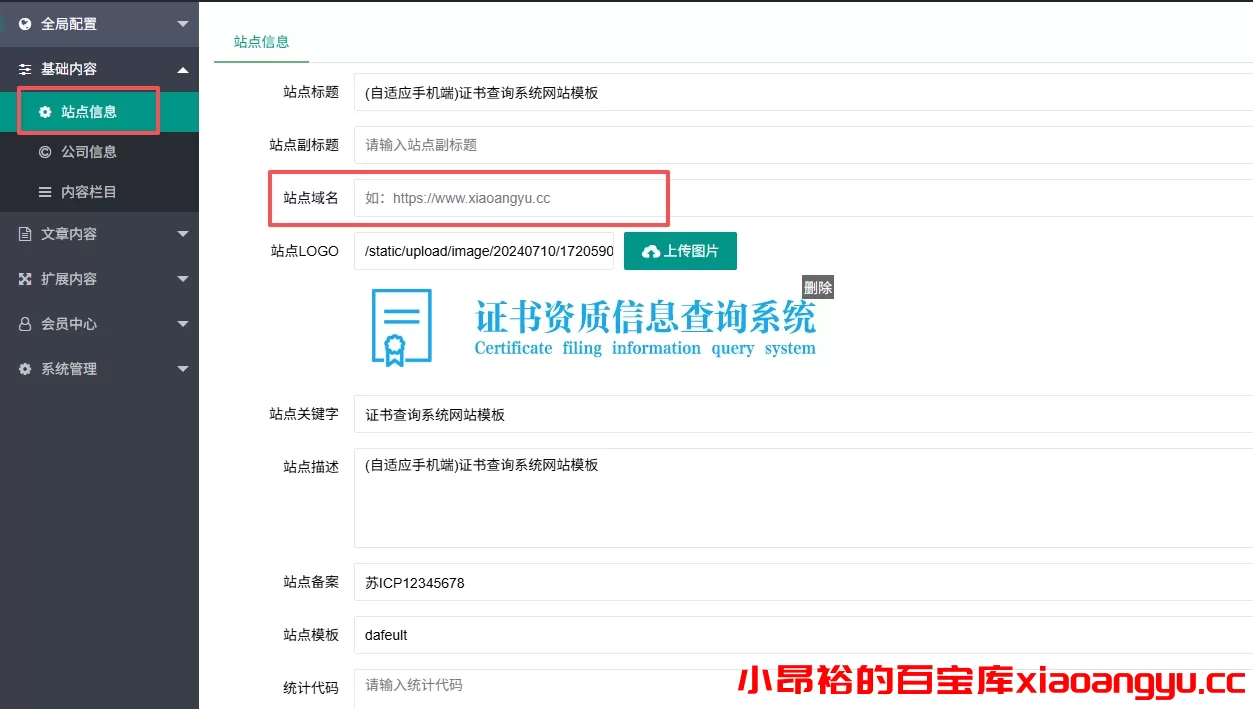This screenshot has height=709, width=1253.
Task: Expand the 会员中心 section
Action: click(x=182, y=323)
